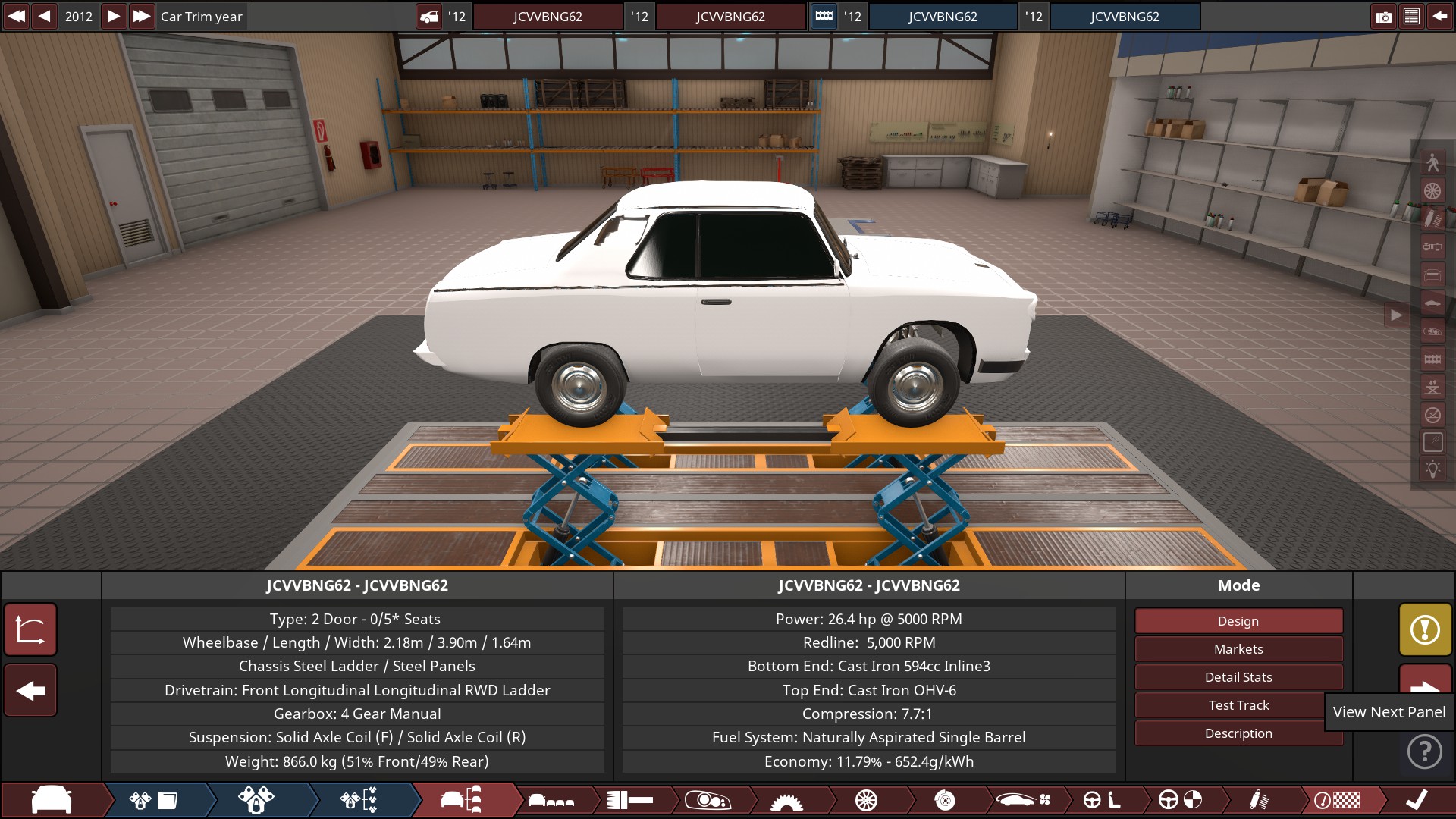The width and height of the screenshot is (1456, 819).
Task: Open the wheels and tires tab
Action: 866,800
